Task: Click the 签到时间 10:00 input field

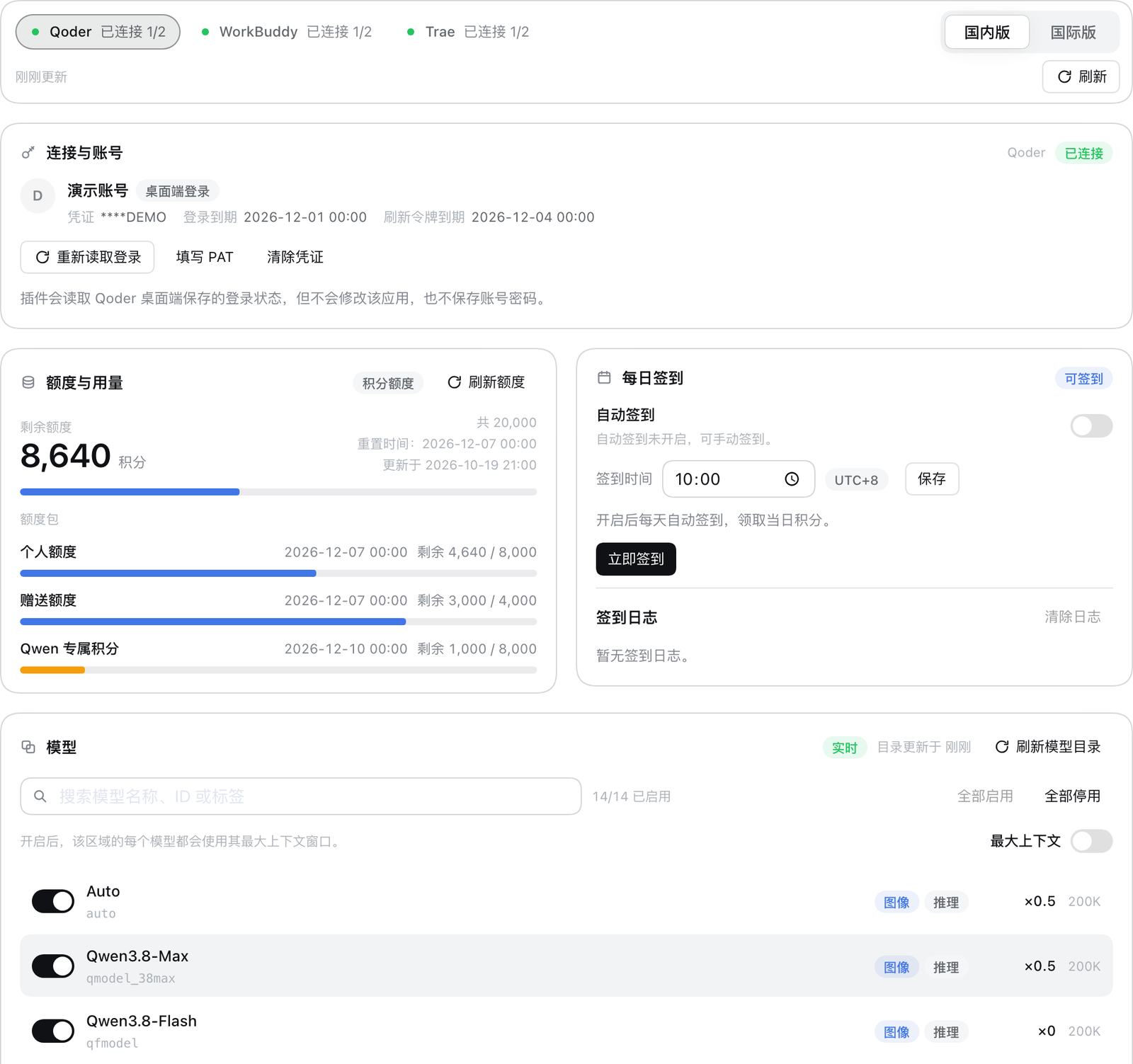Action: [739, 479]
